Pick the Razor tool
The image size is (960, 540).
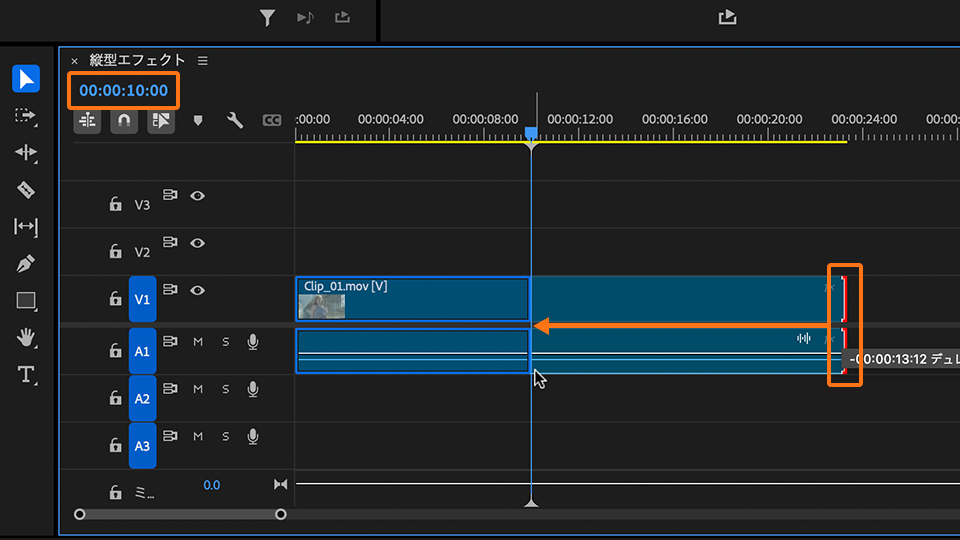26,190
